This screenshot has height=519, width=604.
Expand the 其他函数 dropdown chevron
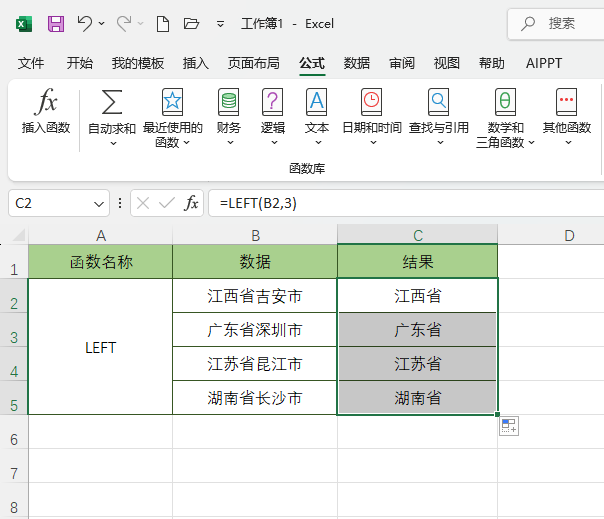pos(568,143)
